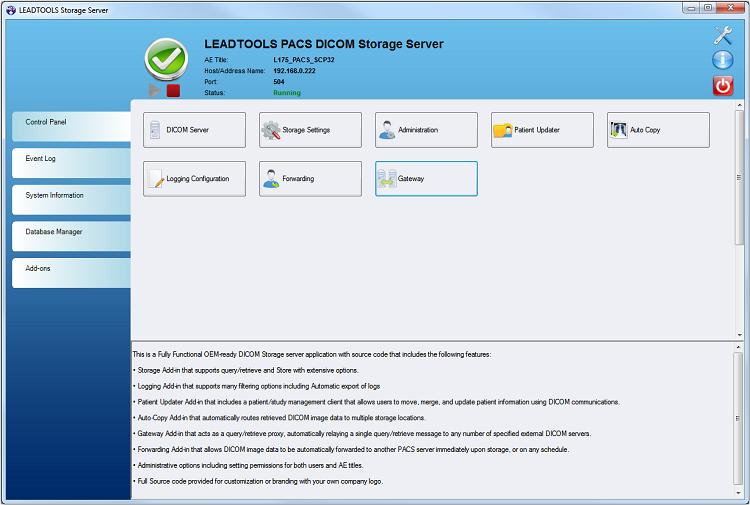Screen dimensions: 750x505
Task: Click the folder icon on Patient Updater
Action: [503, 131]
